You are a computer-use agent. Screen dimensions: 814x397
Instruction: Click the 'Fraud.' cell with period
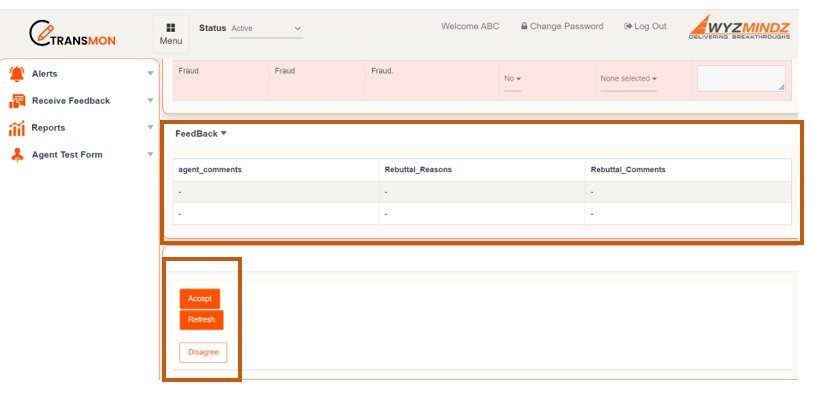pos(383,71)
